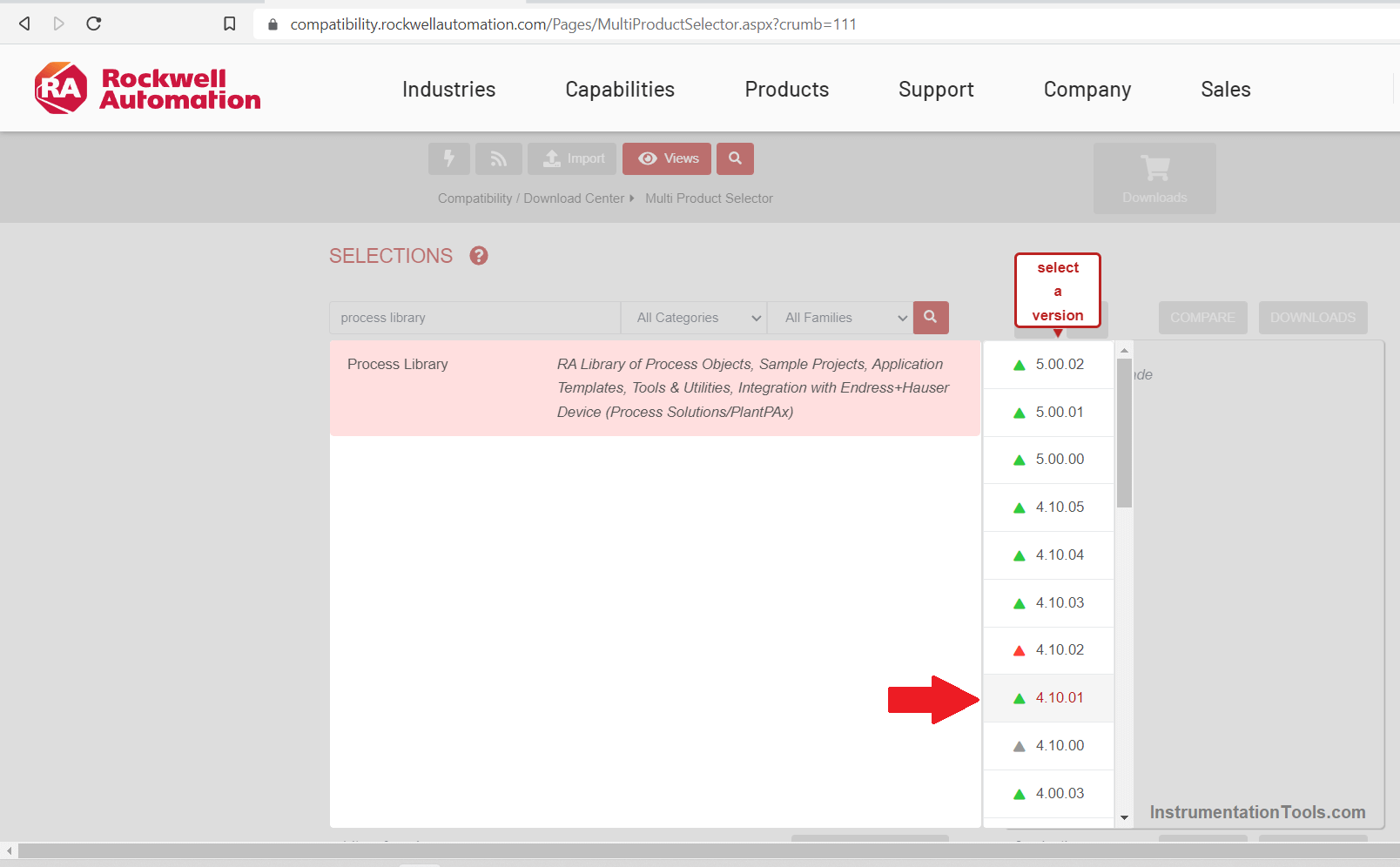Select version 4.10.02
Screen dimensions: 1400x867
[1048, 650]
